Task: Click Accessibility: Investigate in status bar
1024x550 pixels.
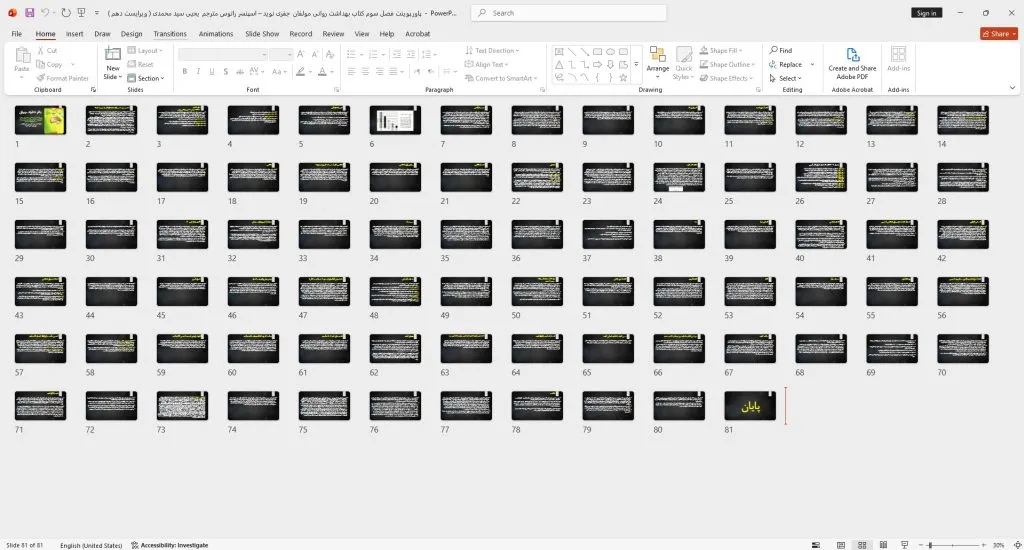Action: click(170, 545)
